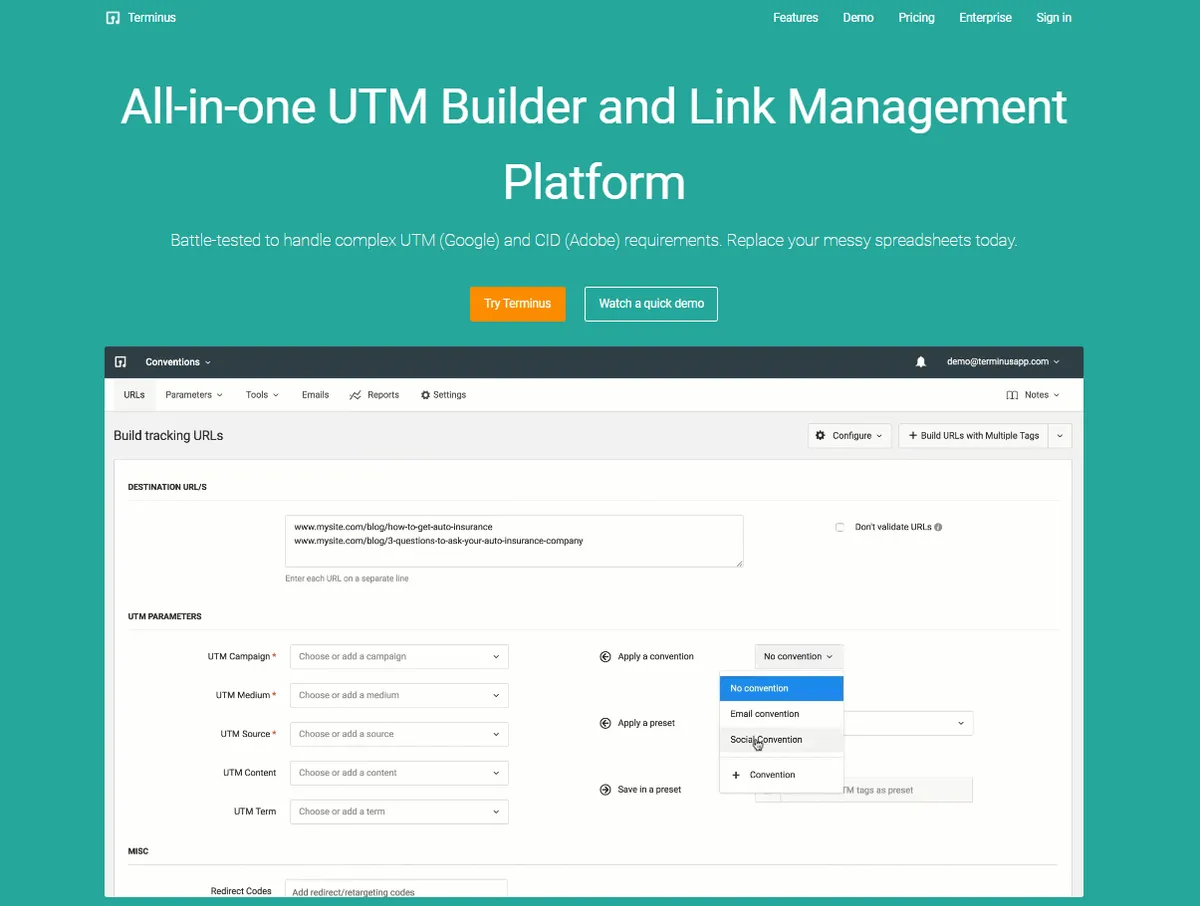Click the URL text area with mysite.com links
This screenshot has height=906, width=1200.
513,540
